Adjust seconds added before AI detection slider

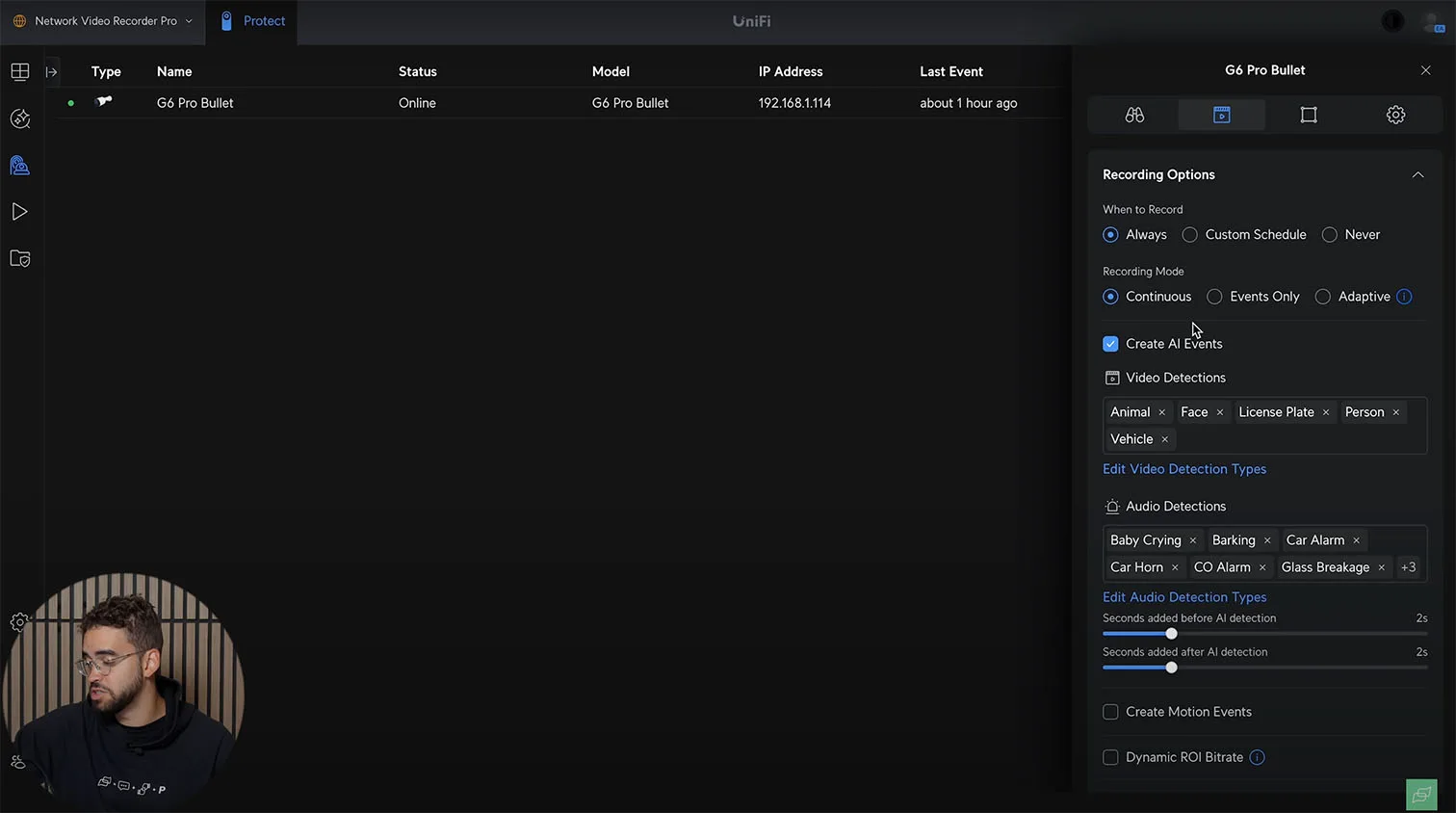click(1171, 634)
